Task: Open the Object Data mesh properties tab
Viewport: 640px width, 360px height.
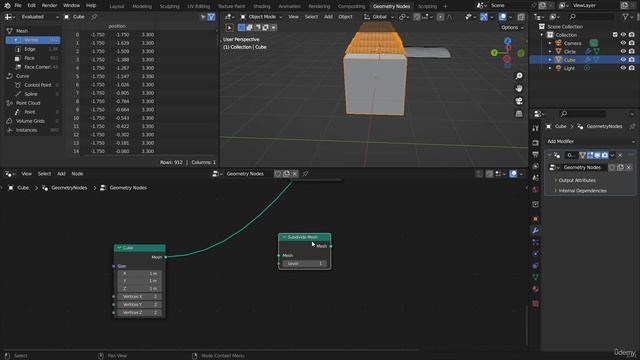Action: click(536, 277)
